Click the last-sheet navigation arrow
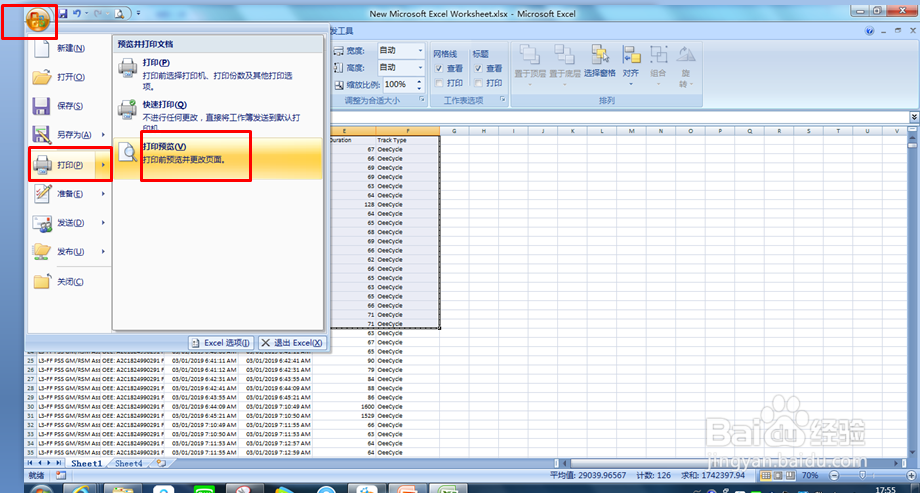Screen dimensions: 920x493 [x=59, y=464]
